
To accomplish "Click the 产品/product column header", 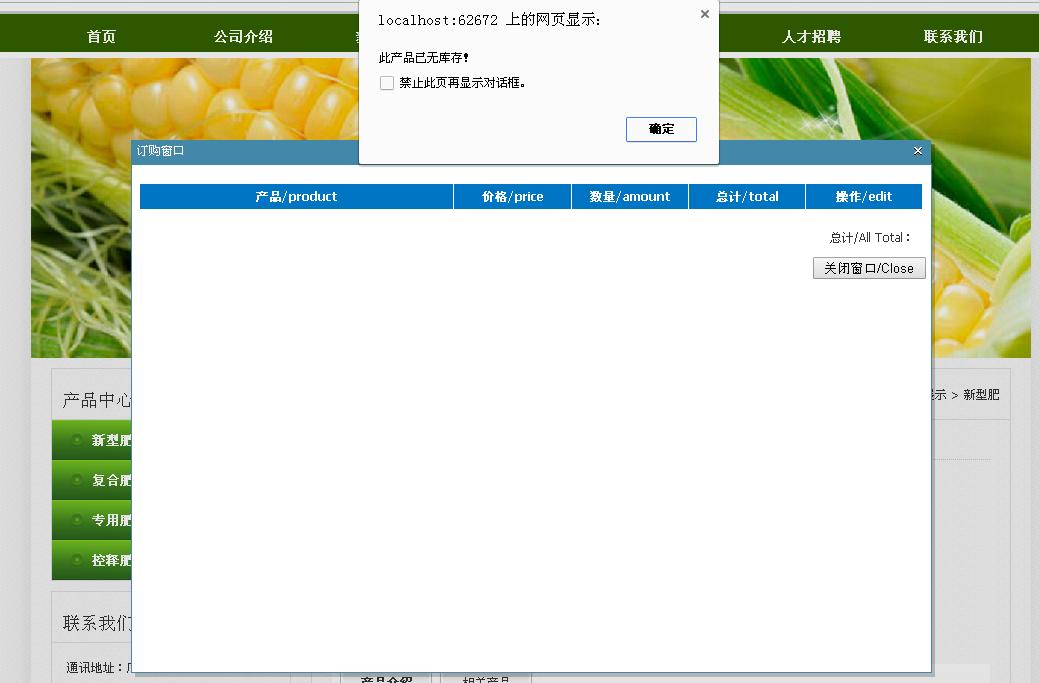I will click(x=296, y=197).
